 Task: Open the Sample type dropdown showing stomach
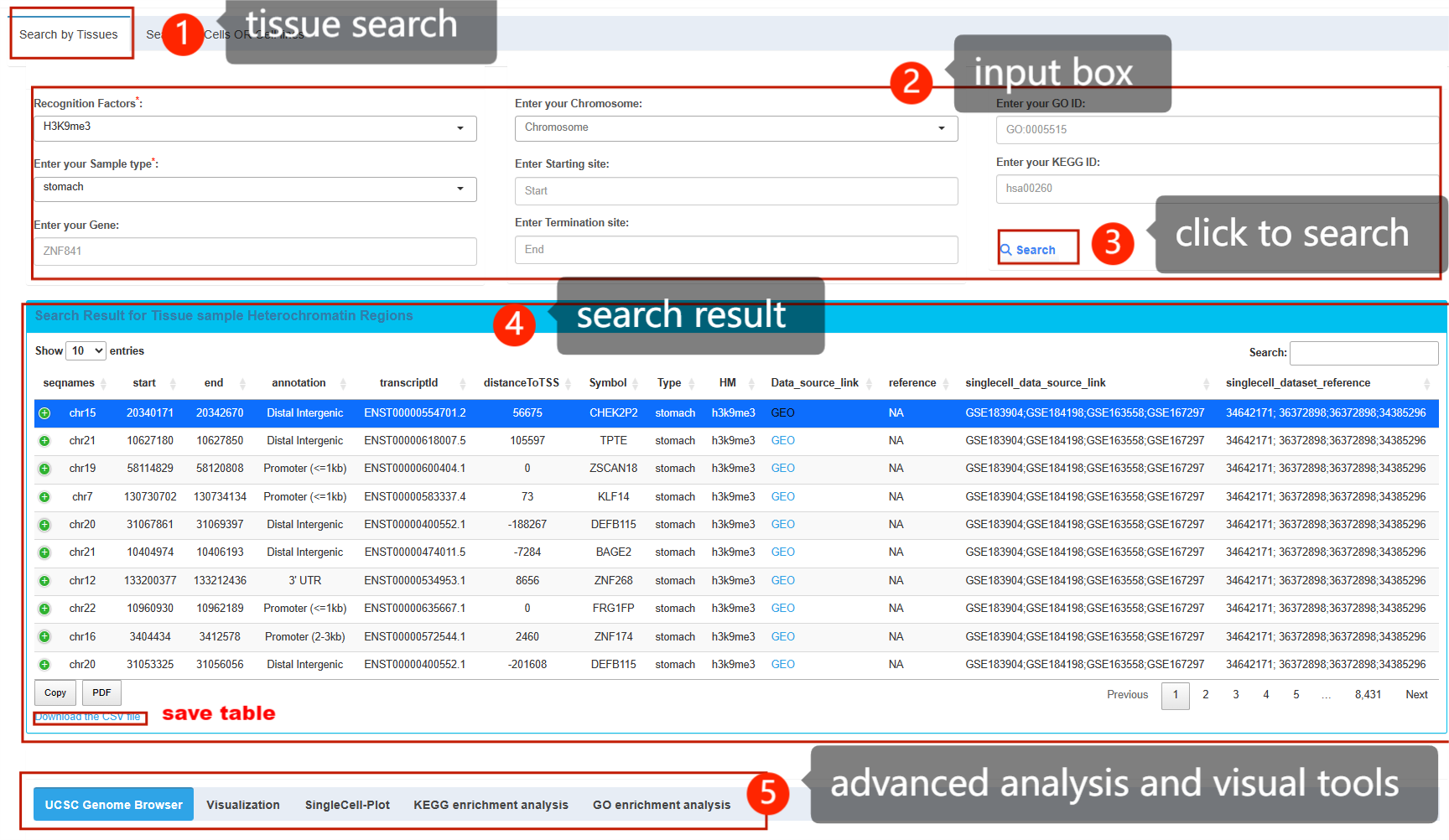pyautogui.click(x=255, y=189)
